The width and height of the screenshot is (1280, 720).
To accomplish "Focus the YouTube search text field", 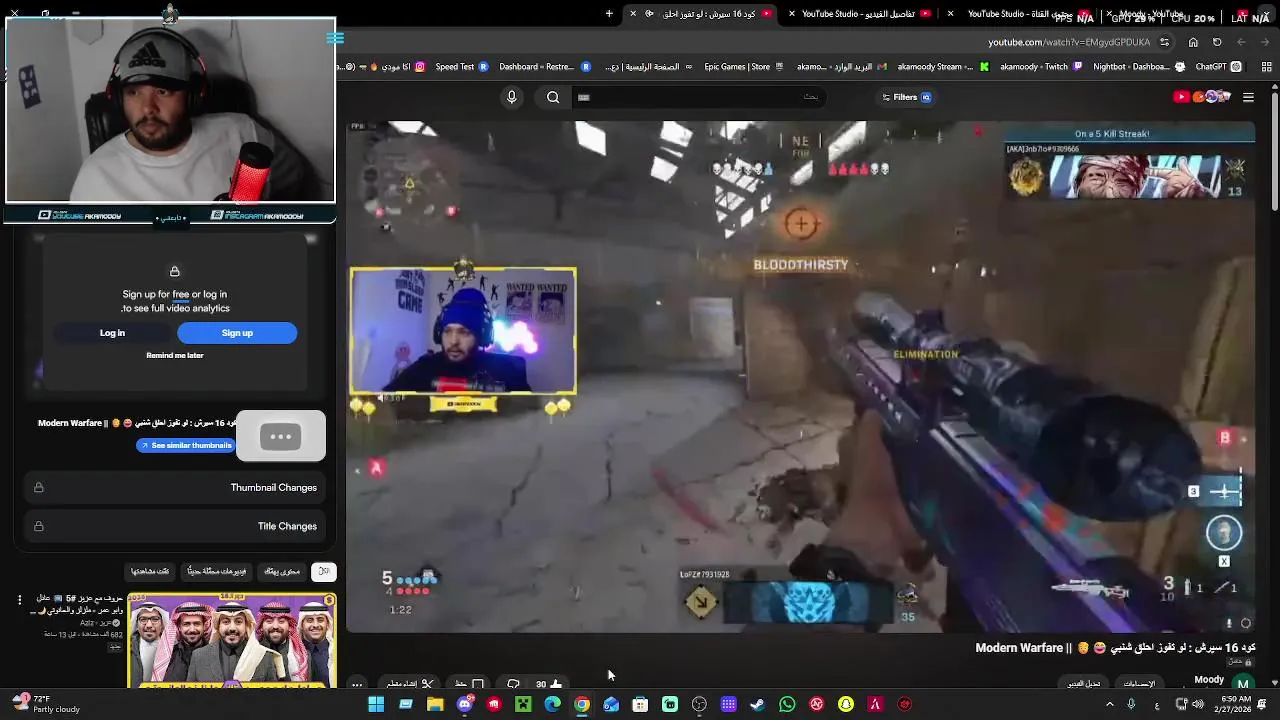I will click(x=700, y=97).
